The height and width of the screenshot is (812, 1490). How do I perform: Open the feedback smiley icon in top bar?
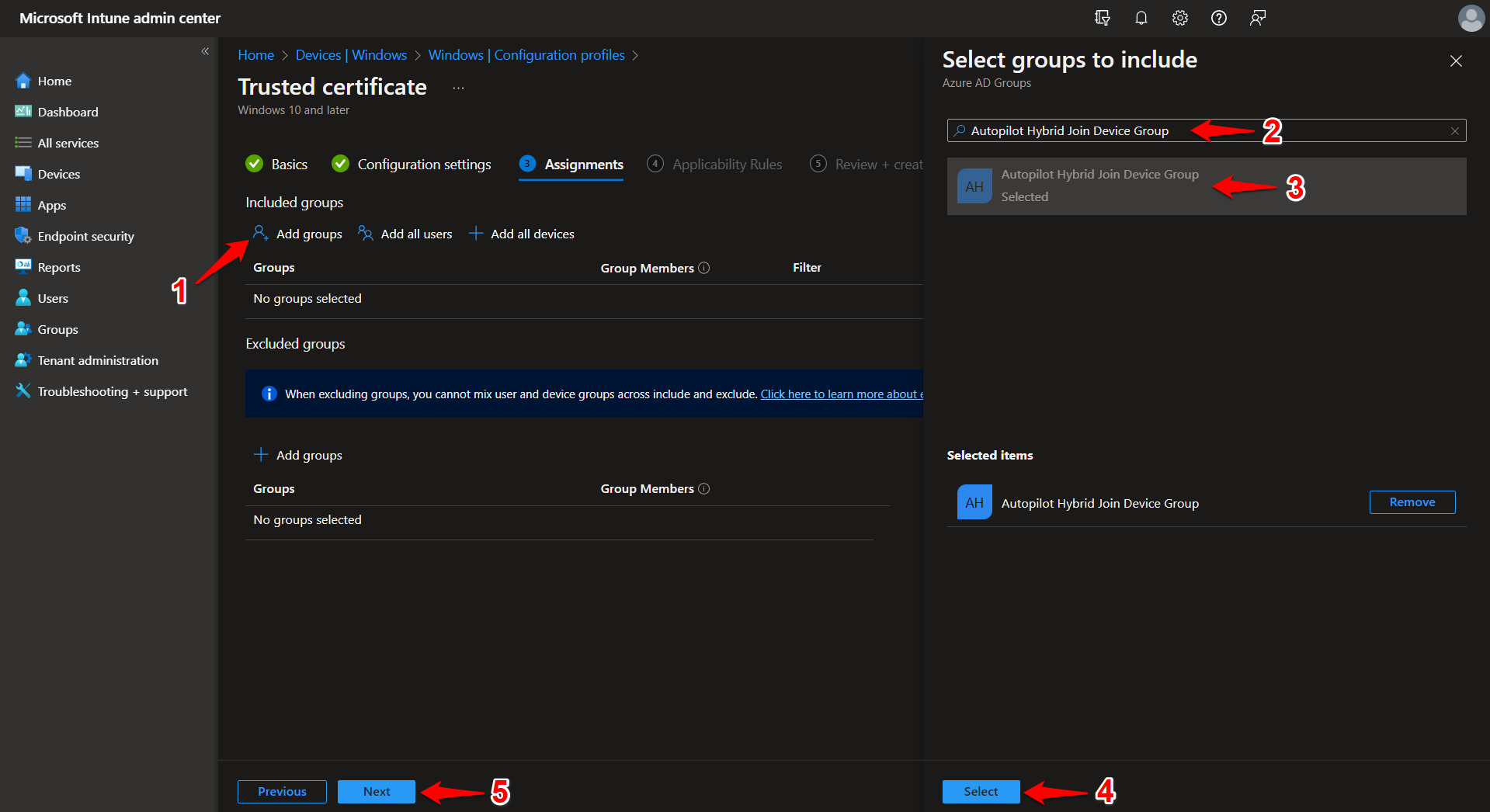(x=1257, y=18)
